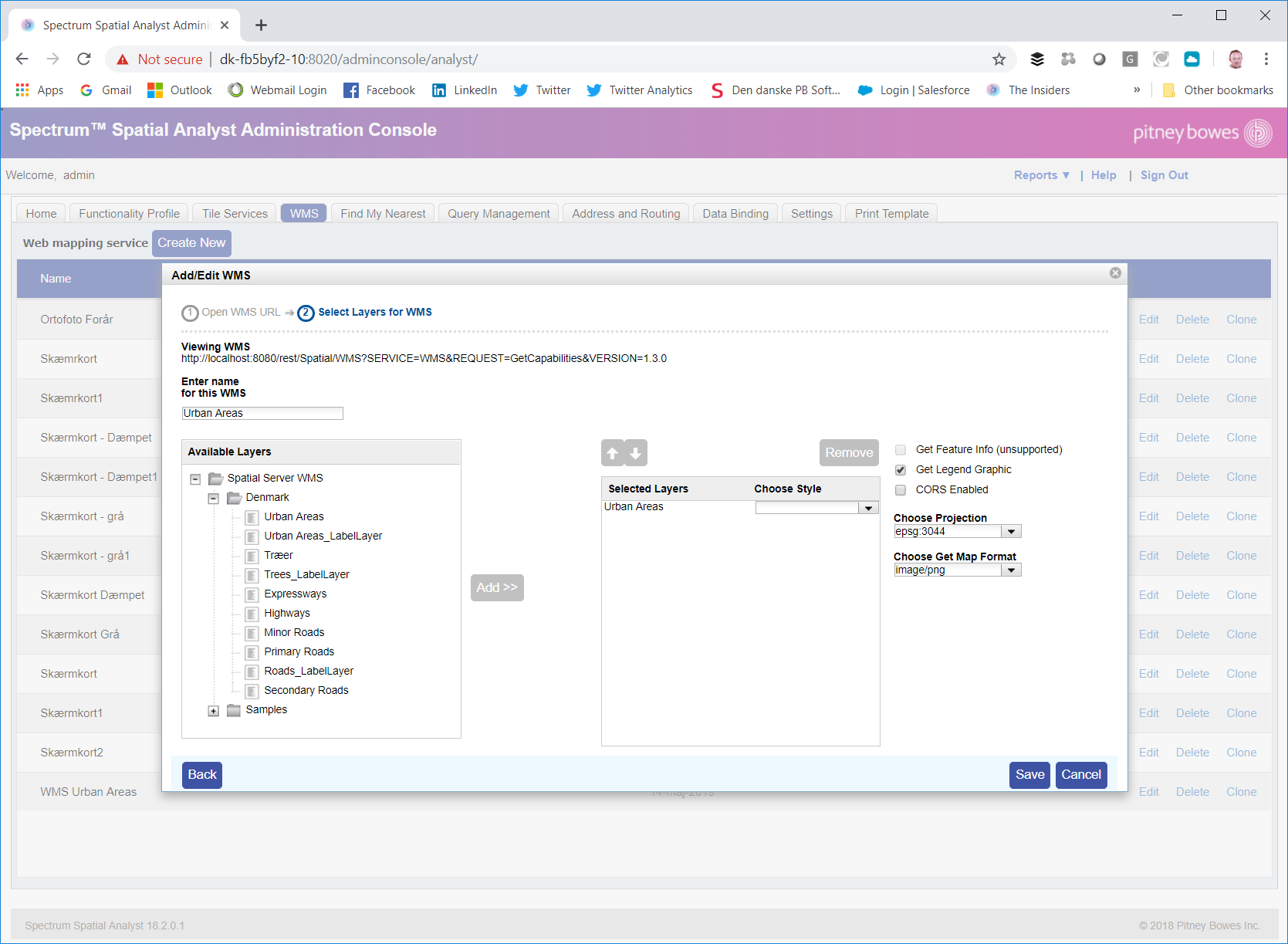Screen dimensions: 1288x944
Task: Click the Highways layer icon
Action: pos(252,614)
